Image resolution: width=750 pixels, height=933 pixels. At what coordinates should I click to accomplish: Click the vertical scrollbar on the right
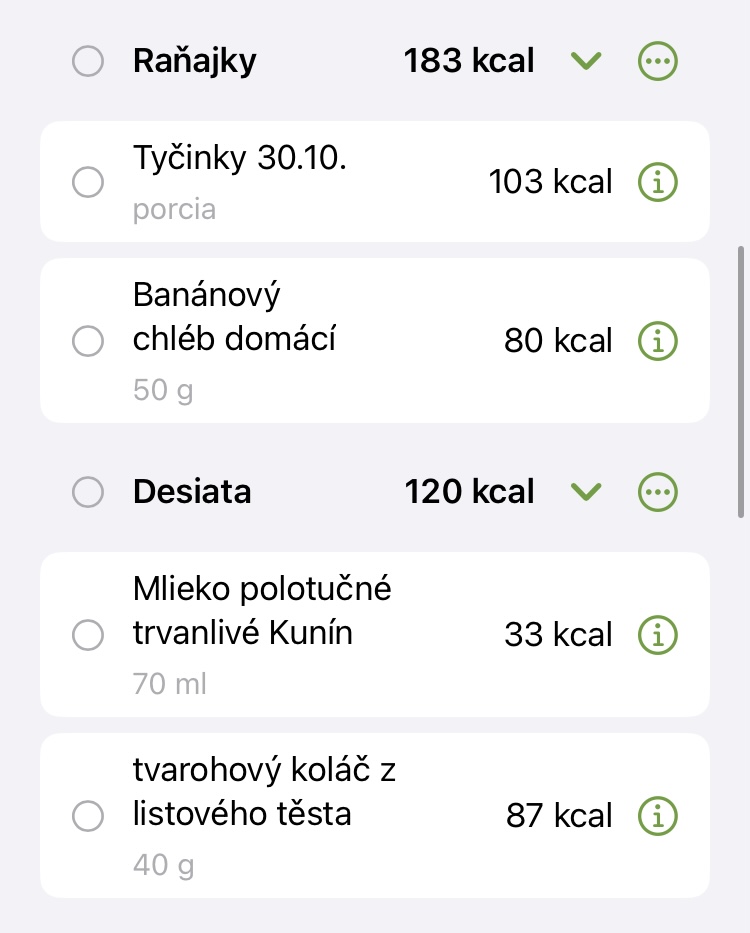tap(741, 380)
